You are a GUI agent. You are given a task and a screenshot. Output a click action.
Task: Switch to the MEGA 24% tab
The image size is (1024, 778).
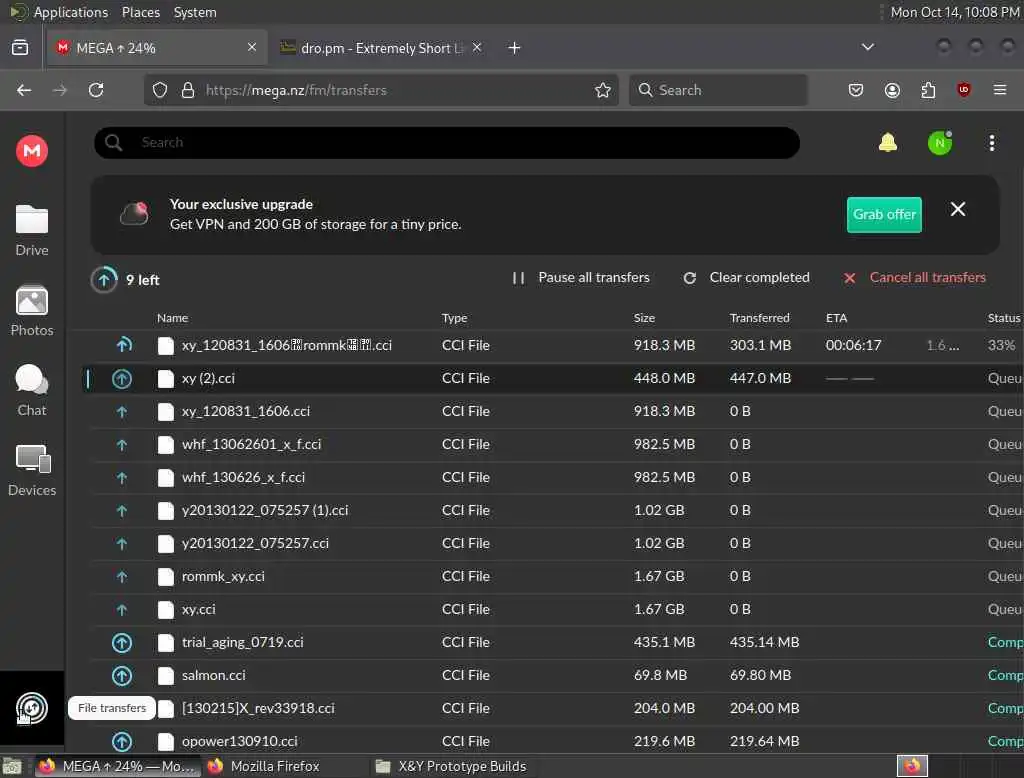pos(157,48)
